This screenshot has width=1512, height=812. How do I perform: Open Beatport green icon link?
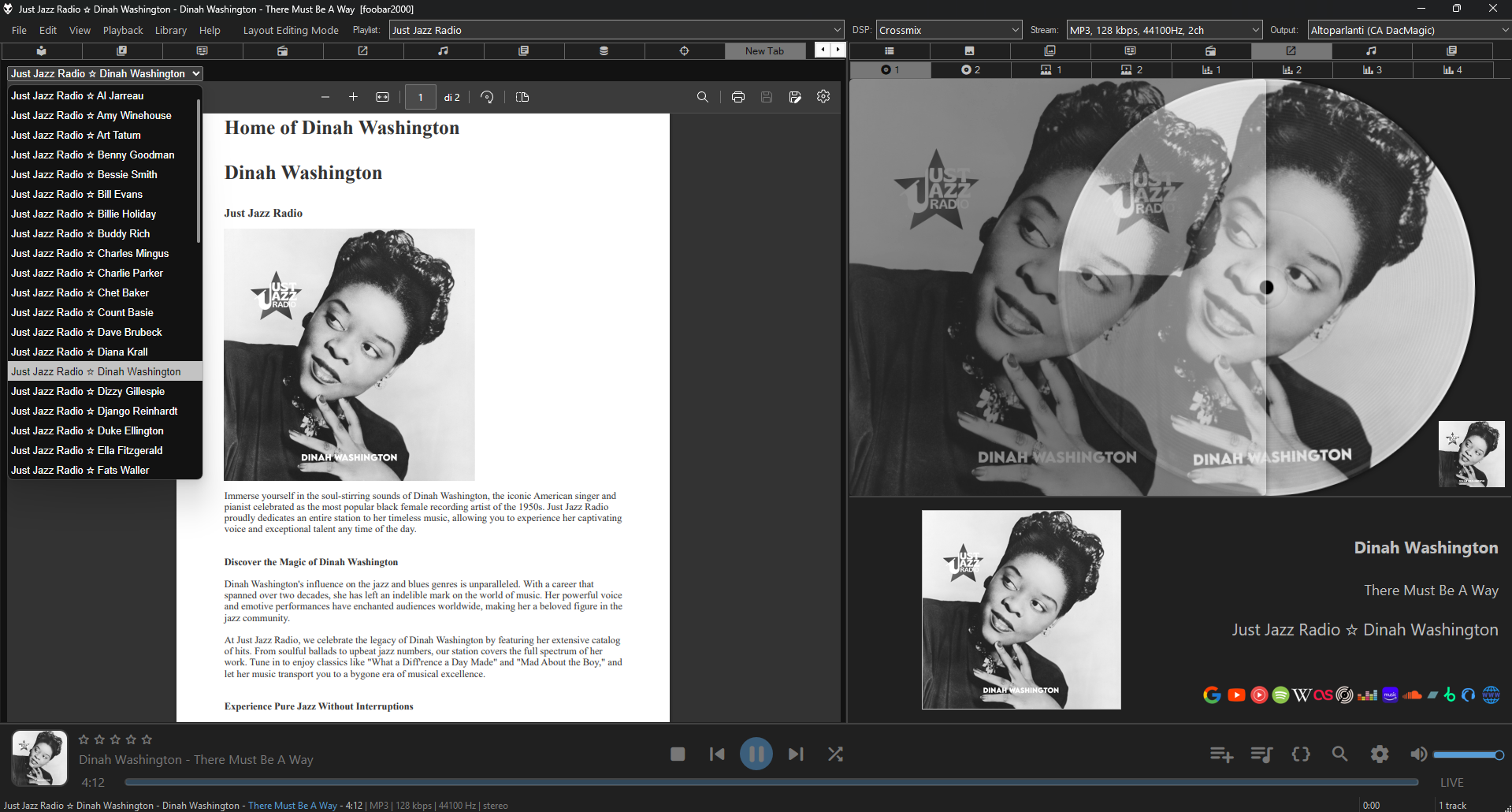pyautogui.click(x=1449, y=695)
